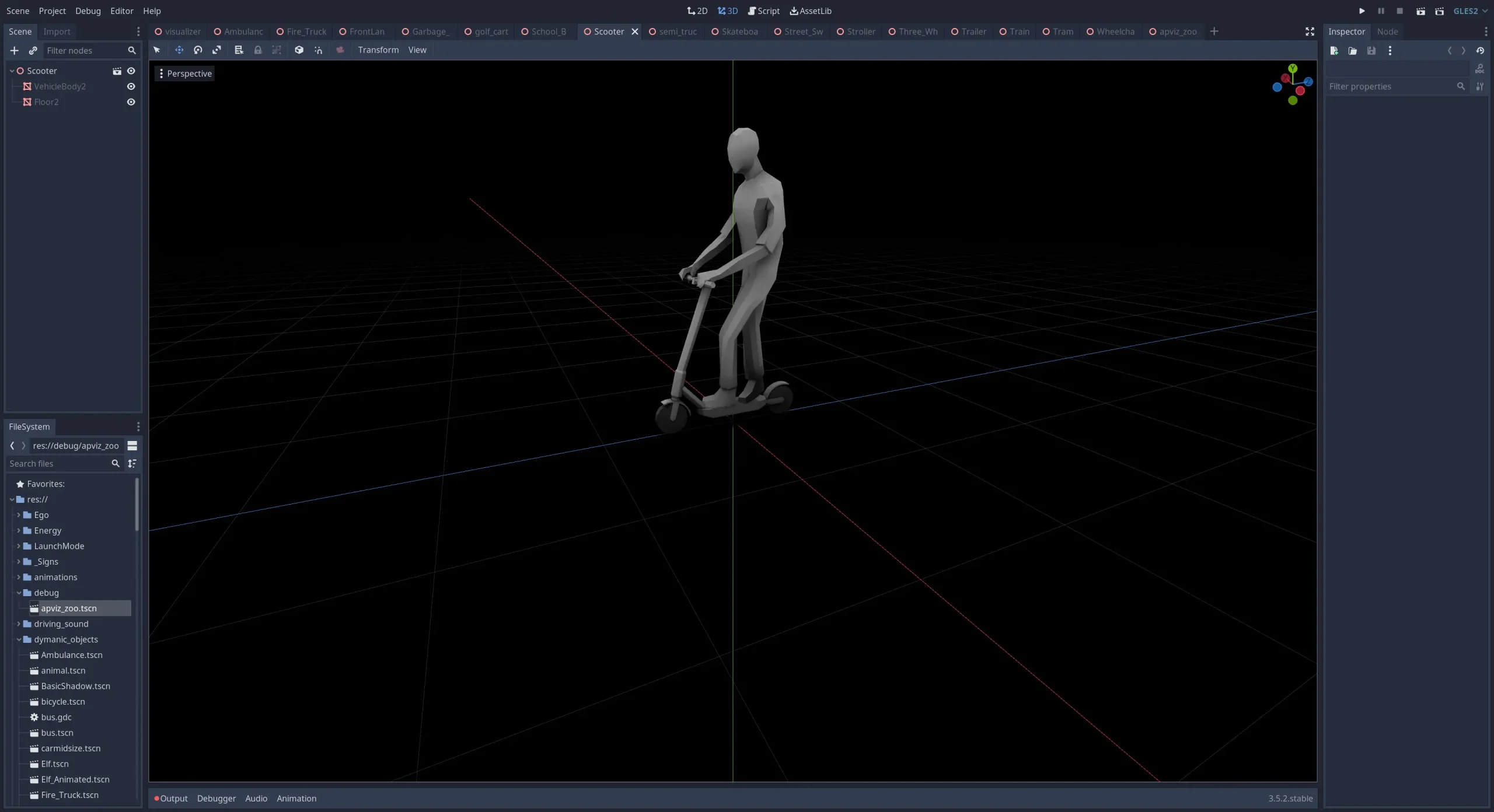1494x812 pixels.
Task: Click the green Y axis gizmo handle
Action: pos(1293,69)
